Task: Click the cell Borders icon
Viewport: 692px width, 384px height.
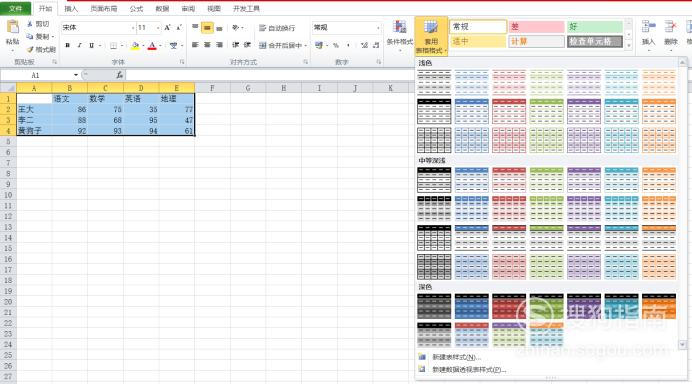Action: 113,45
